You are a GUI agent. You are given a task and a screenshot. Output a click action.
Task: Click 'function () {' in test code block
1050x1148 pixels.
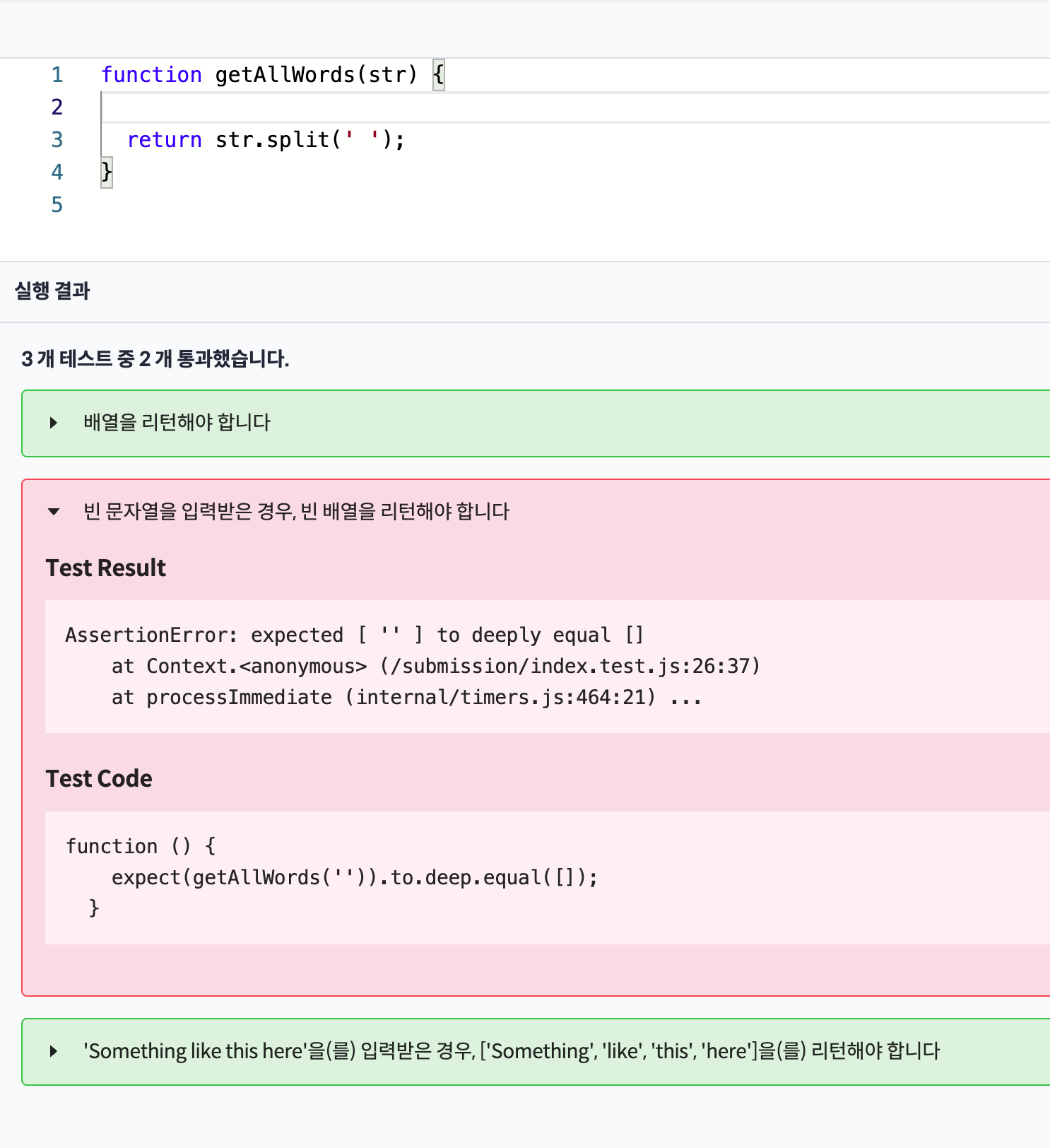(x=141, y=846)
